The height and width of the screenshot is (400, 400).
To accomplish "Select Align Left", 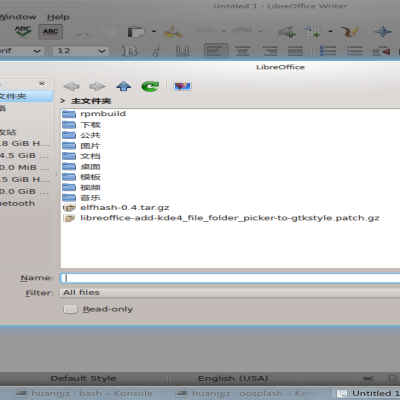I will tap(216, 51).
